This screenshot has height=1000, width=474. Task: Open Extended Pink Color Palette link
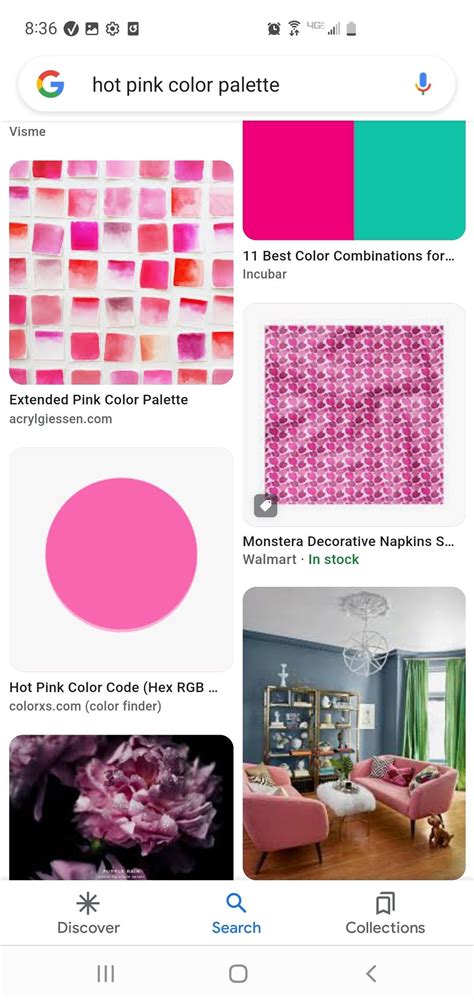point(98,400)
